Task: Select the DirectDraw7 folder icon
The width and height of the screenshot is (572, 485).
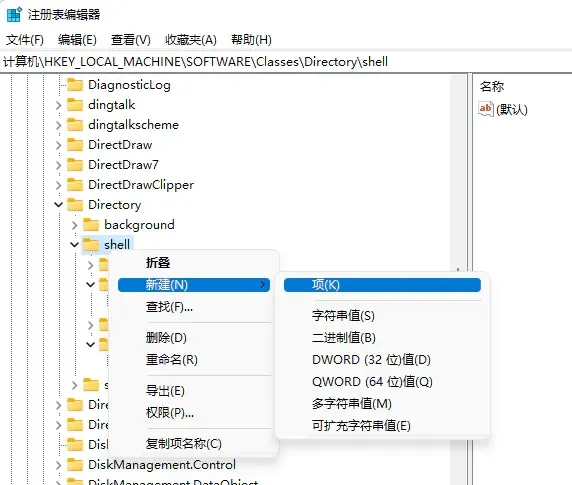Action: (75, 165)
